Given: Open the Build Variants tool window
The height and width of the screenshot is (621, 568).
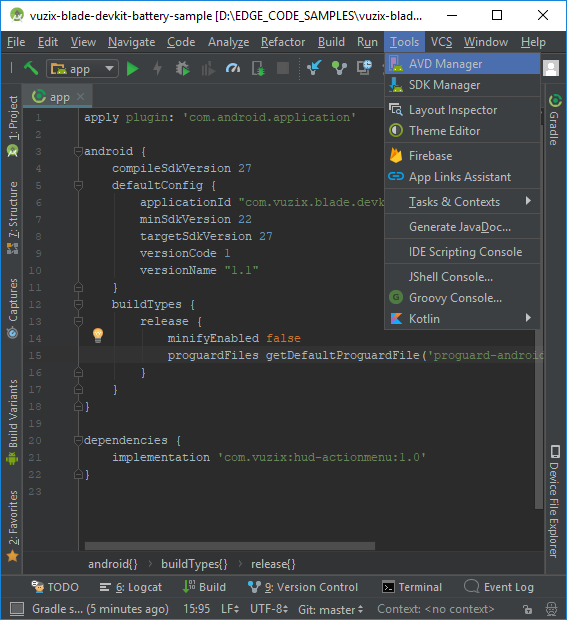Looking at the screenshot, I should click(x=13, y=422).
